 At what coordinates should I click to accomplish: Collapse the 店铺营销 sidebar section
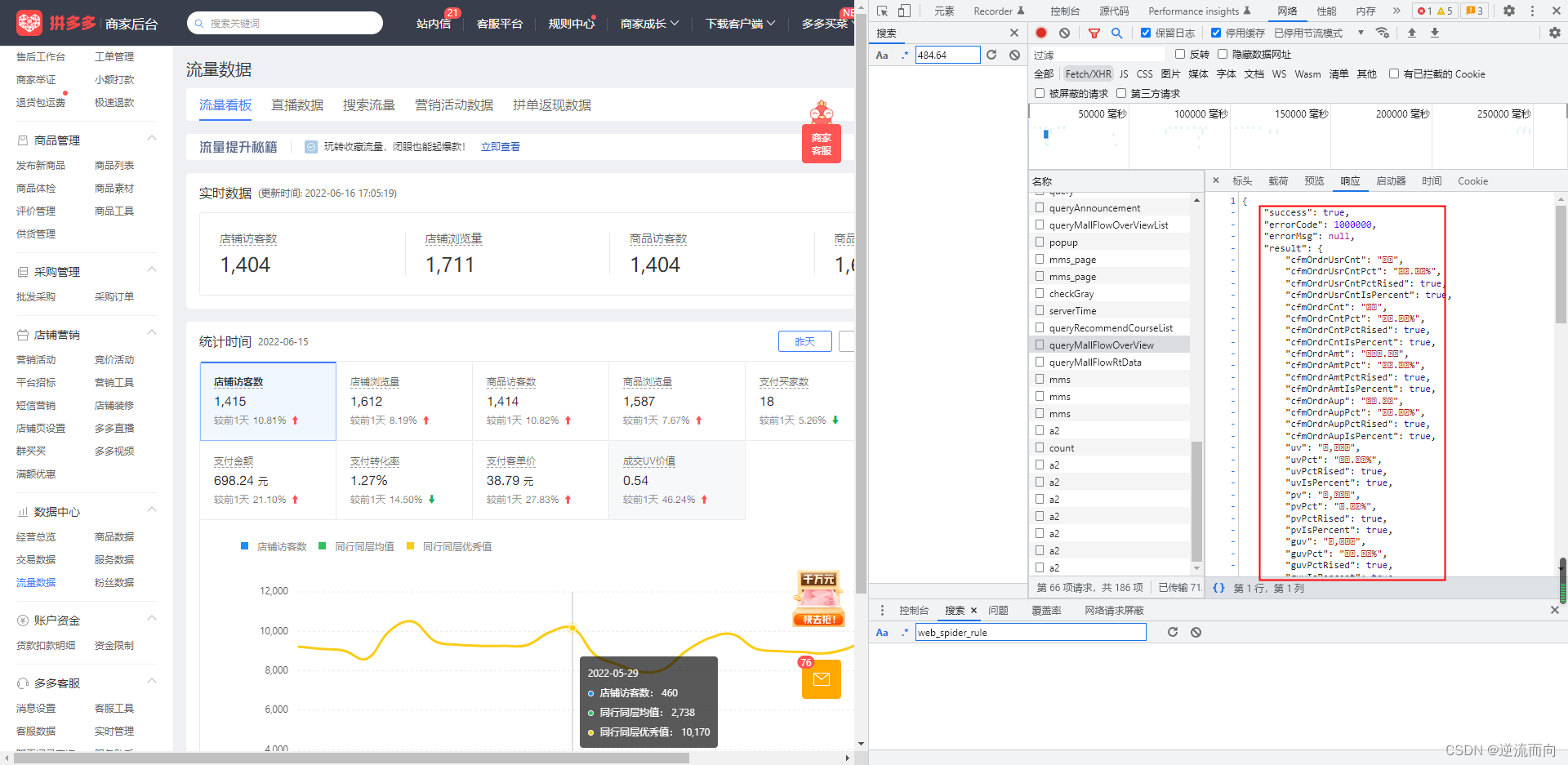point(152,332)
